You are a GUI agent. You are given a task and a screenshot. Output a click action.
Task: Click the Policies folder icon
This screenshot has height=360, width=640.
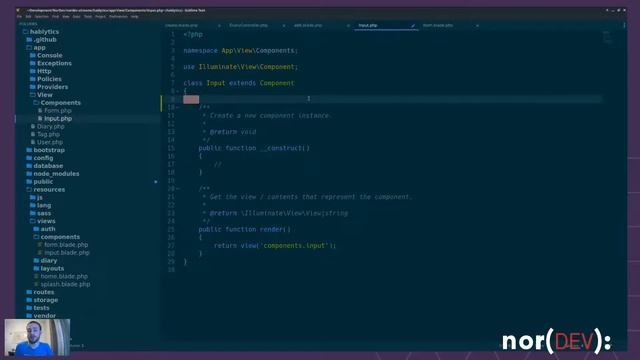pyautogui.click(x=33, y=79)
